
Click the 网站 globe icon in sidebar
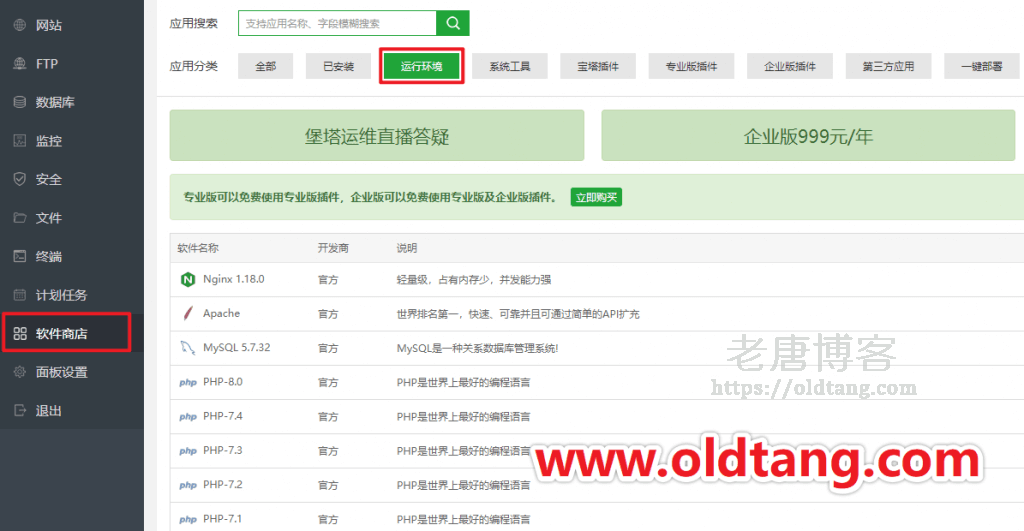pos(20,25)
